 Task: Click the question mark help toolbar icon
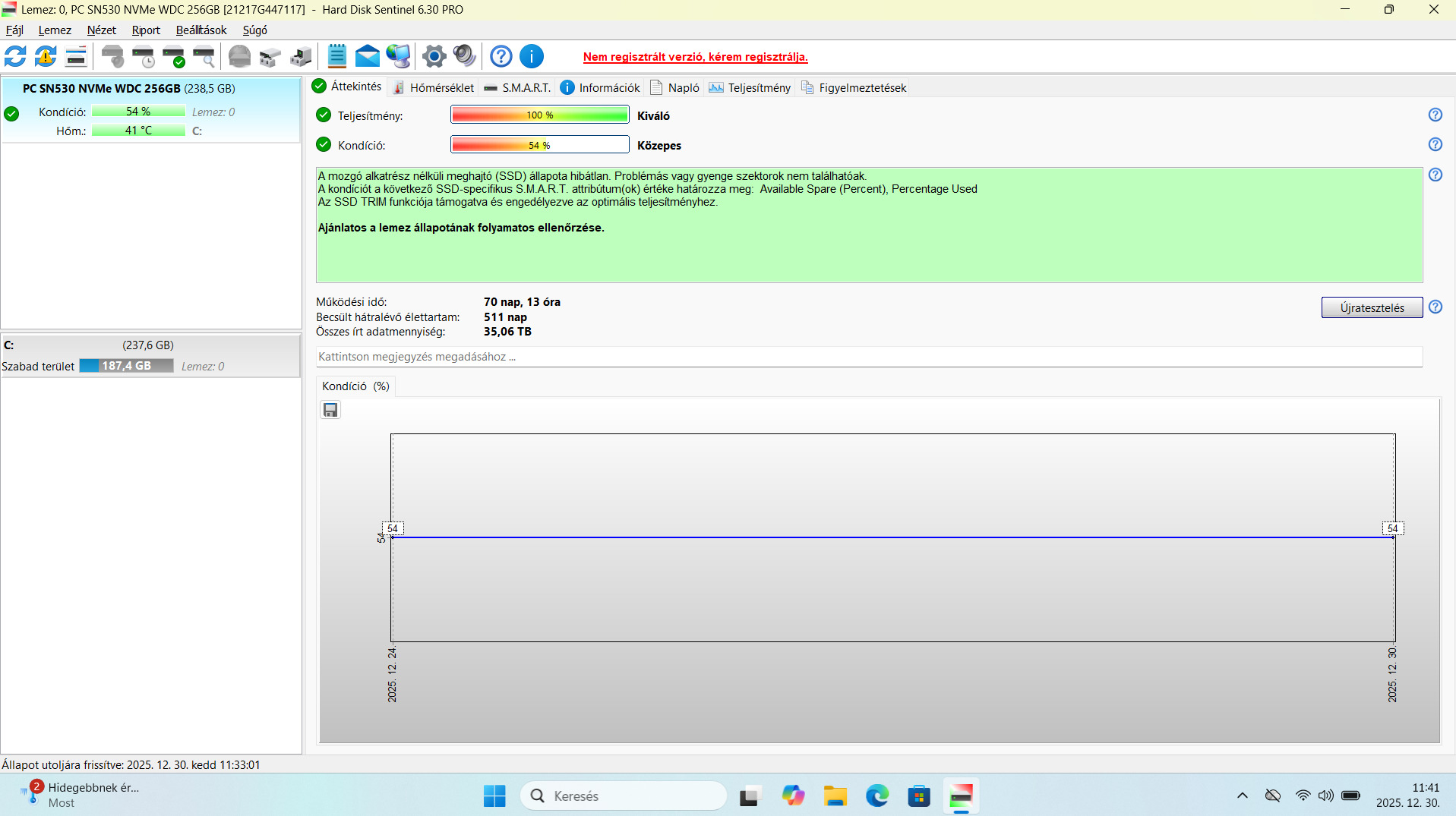click(501, 56)
